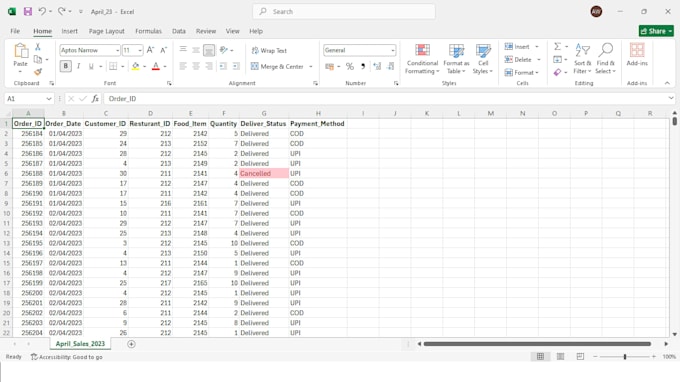The width and height of the screenshot is (680, 382).
Task: Collapse the ribbon with the chevron
Action: [667, 83]
